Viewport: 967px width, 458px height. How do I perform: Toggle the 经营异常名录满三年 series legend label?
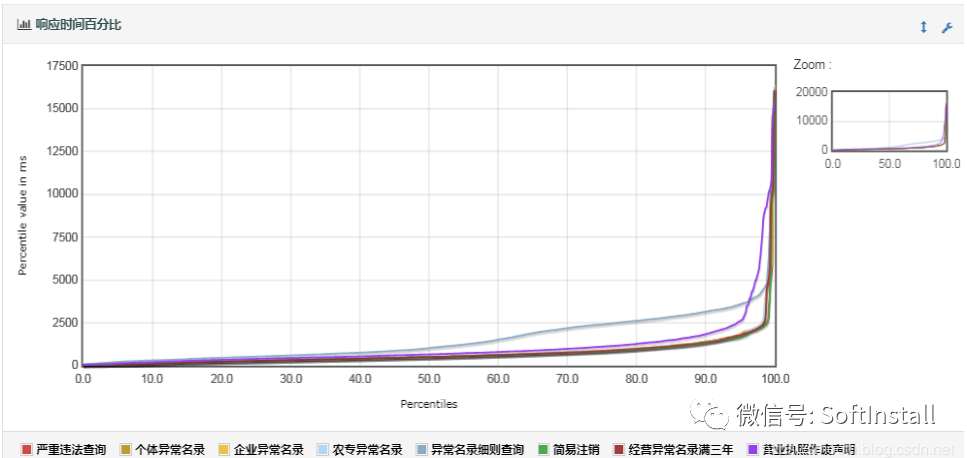(x=681, y=449)
